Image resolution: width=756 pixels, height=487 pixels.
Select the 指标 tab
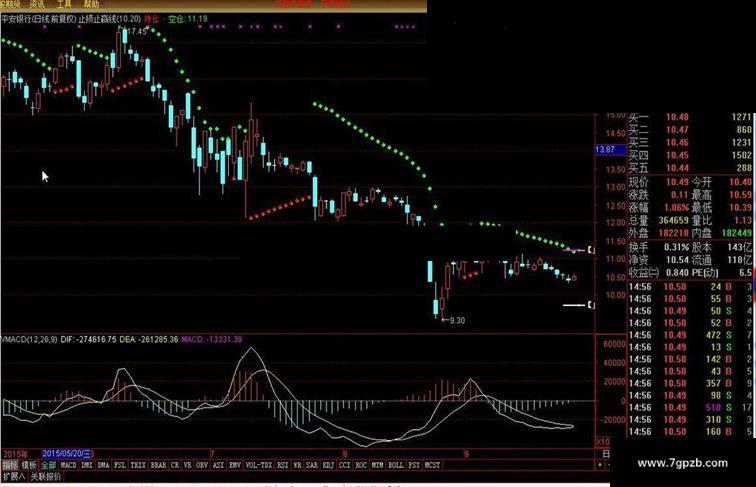10,465
